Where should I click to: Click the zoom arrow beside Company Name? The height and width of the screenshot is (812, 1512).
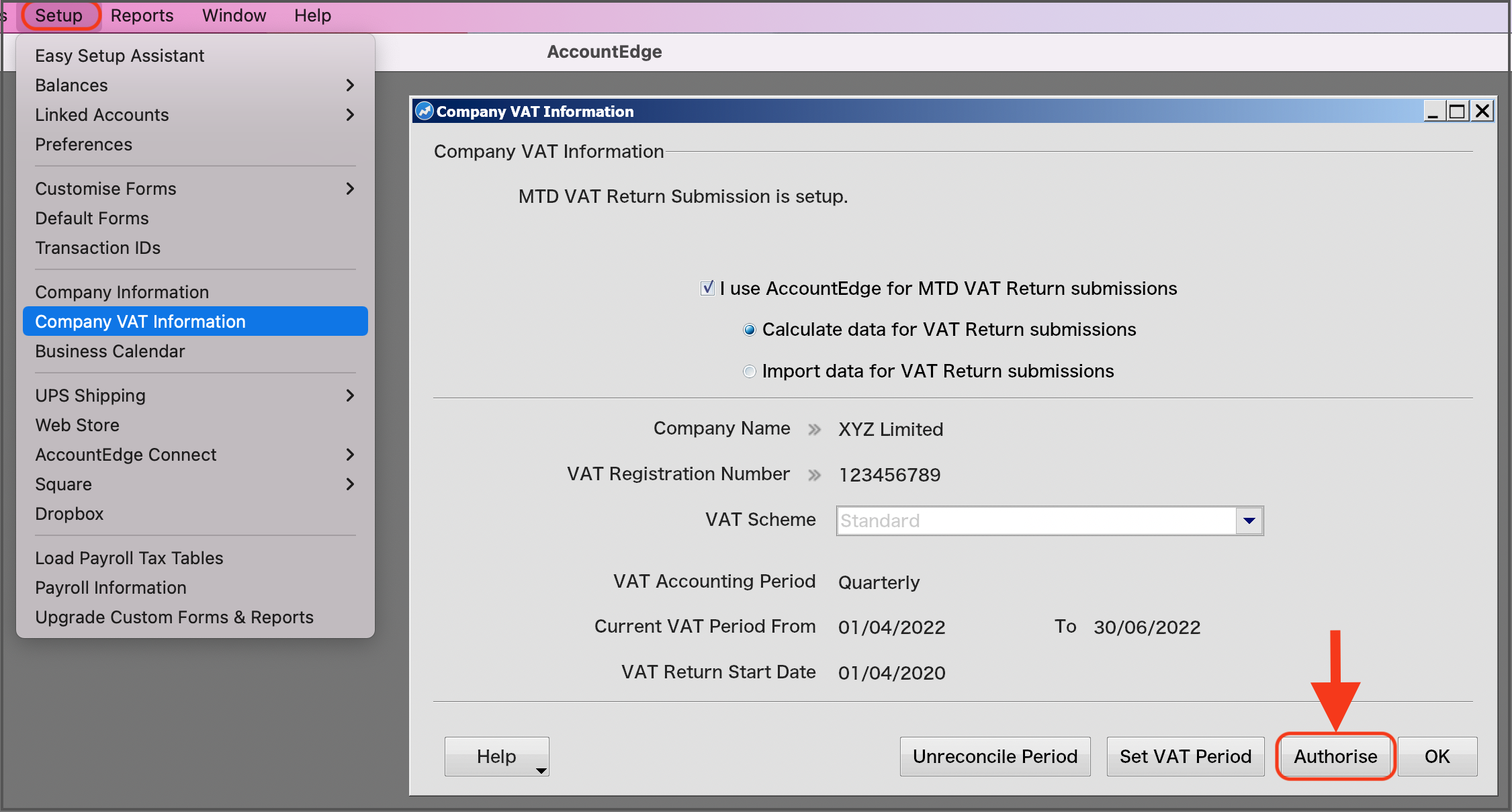pyautogui.click(x=814, y=429)
